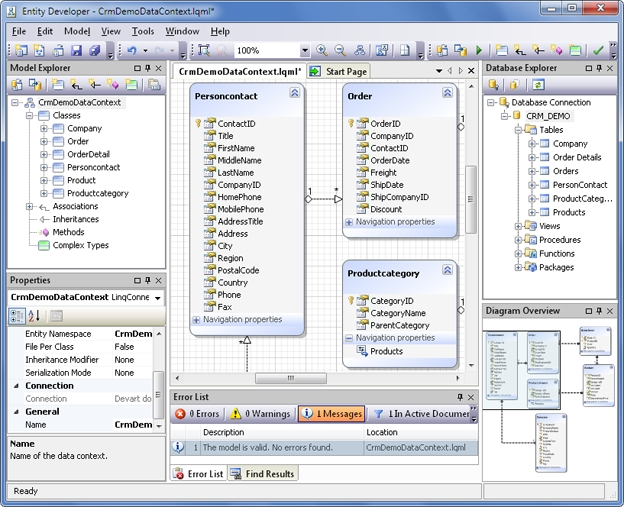Click the Undo arrow icon
Image resolution: width=624 pixels, height=507 pixels.
[132, 51]
